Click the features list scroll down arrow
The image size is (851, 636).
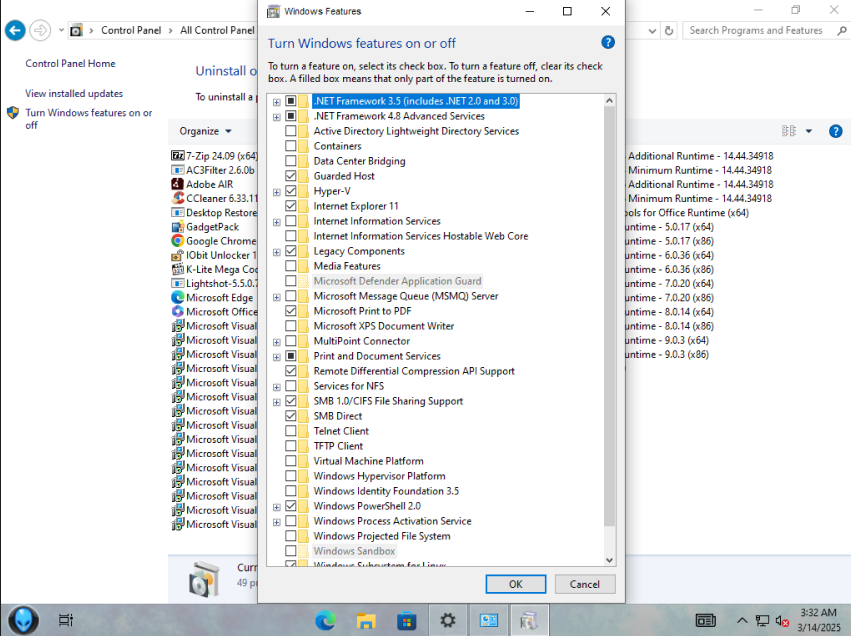(x=609, y=560)
